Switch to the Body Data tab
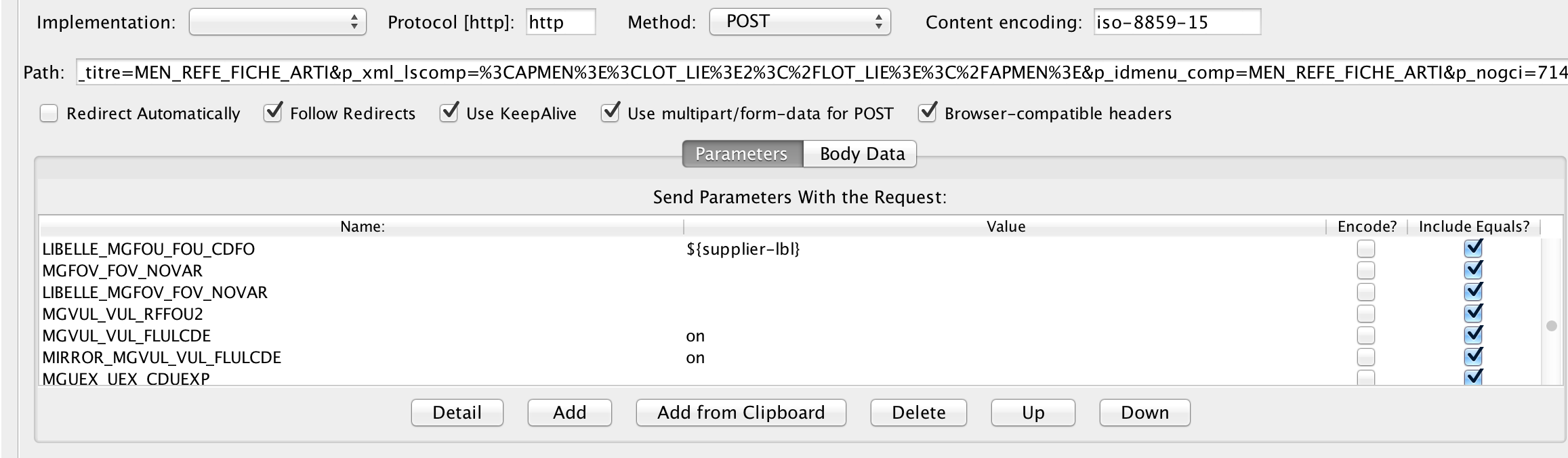 [859, 154]
